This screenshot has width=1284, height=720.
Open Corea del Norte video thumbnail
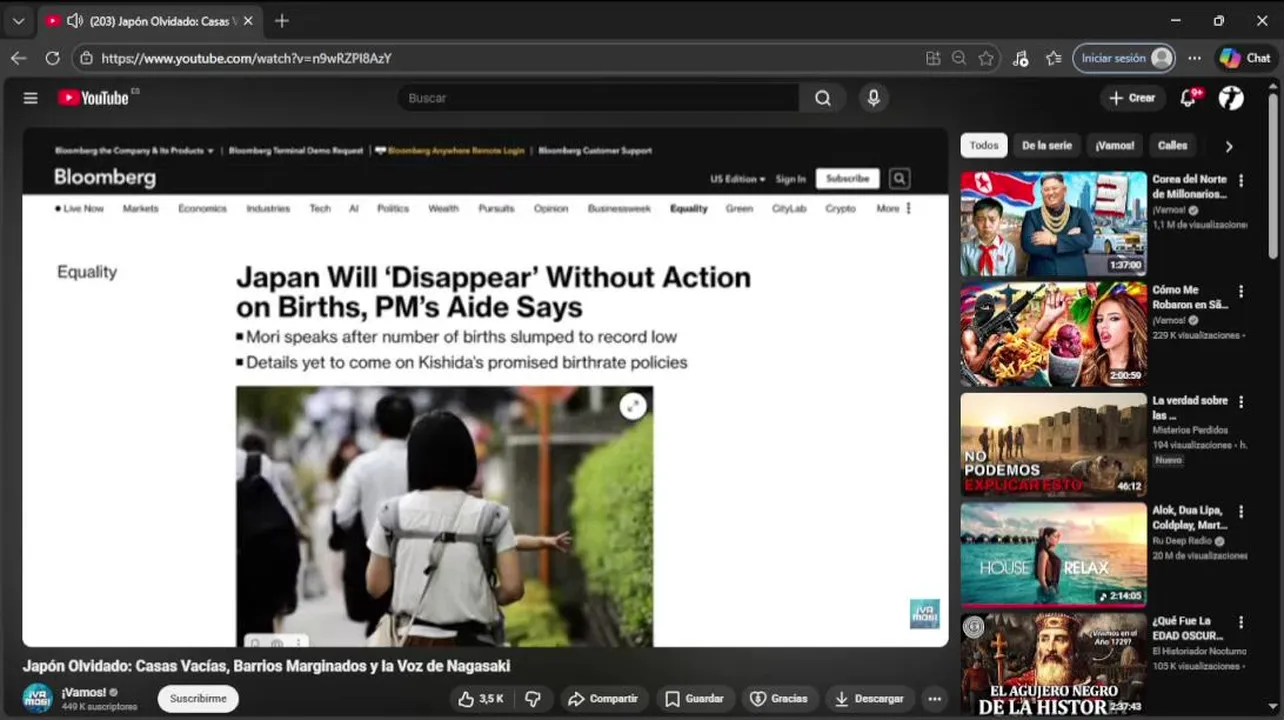[x=1054, y=224]
